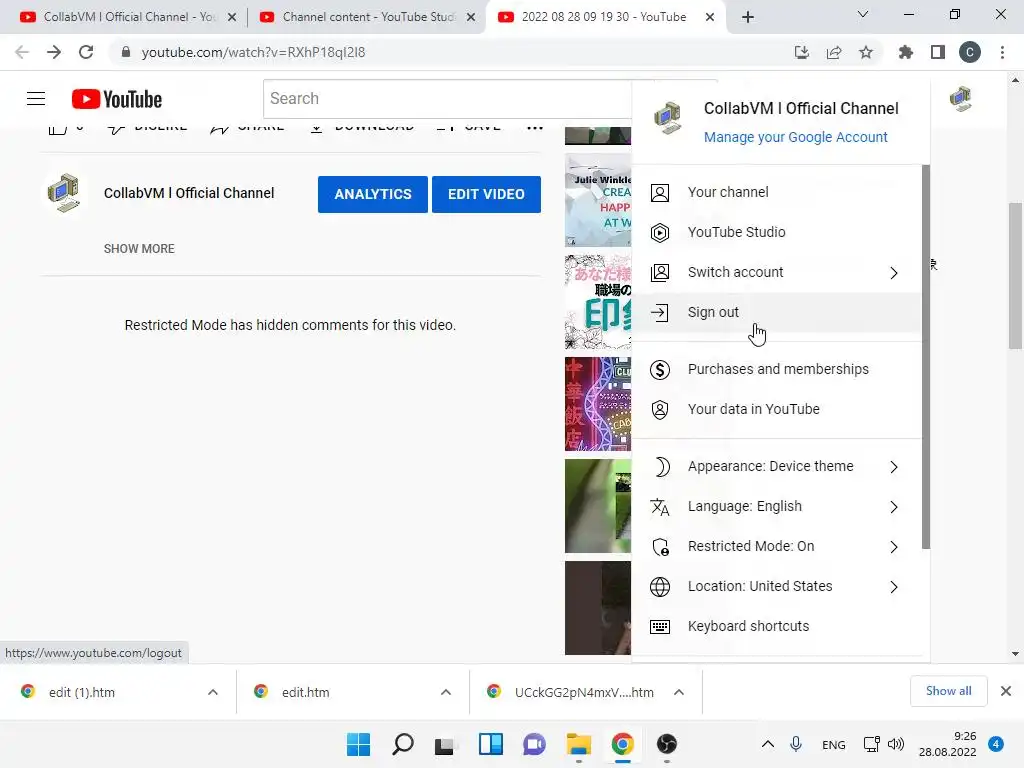
Task: Open the neon sign suggested video thumbnail
Action: click(598, 404)
